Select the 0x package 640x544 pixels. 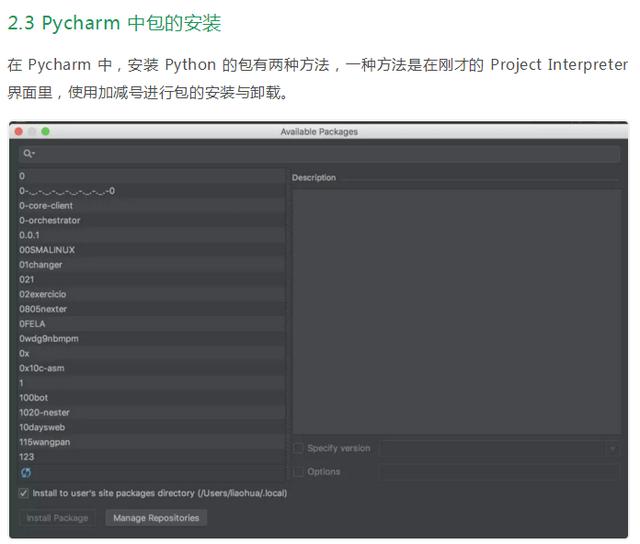click(x=152, y=353)
